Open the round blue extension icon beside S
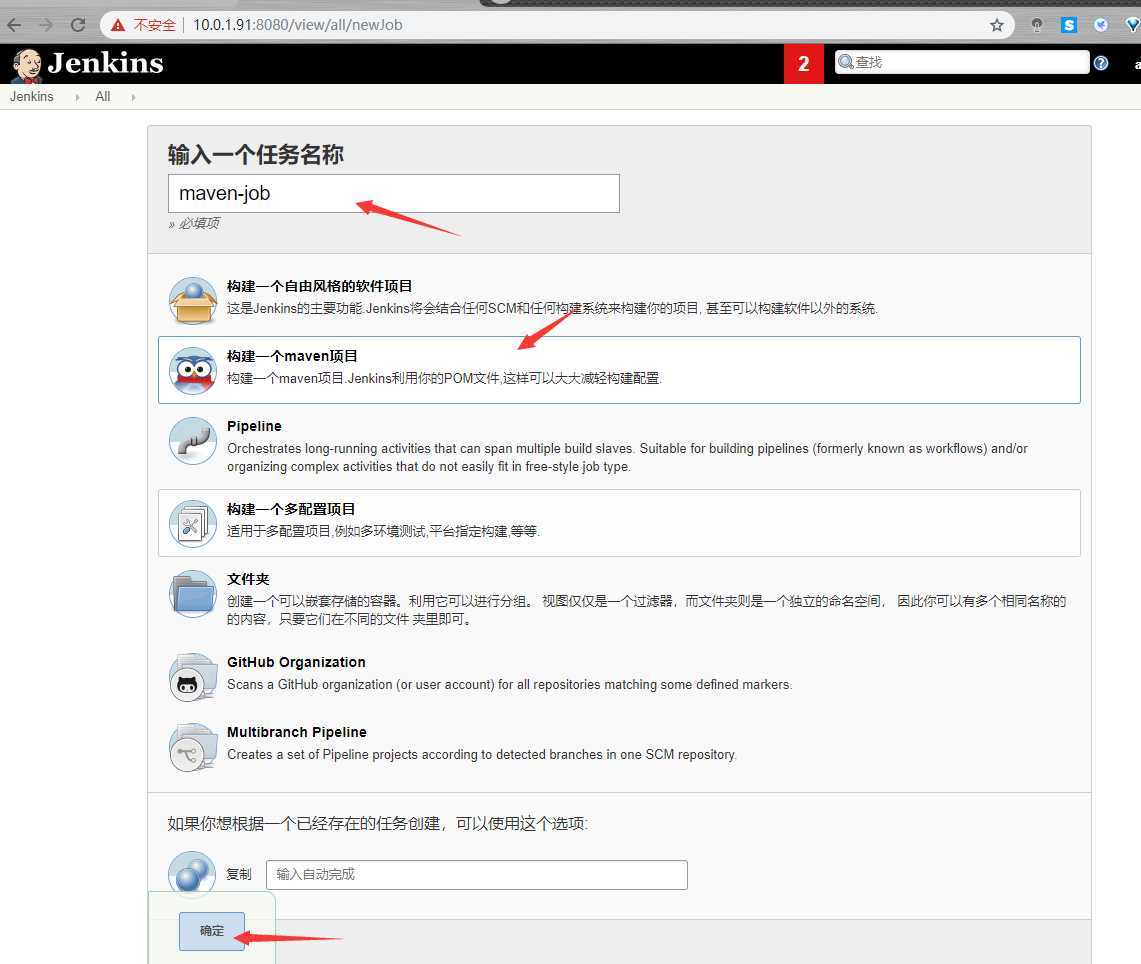The width and height of the screenshot is (1141, 964). click(1101, 25)
